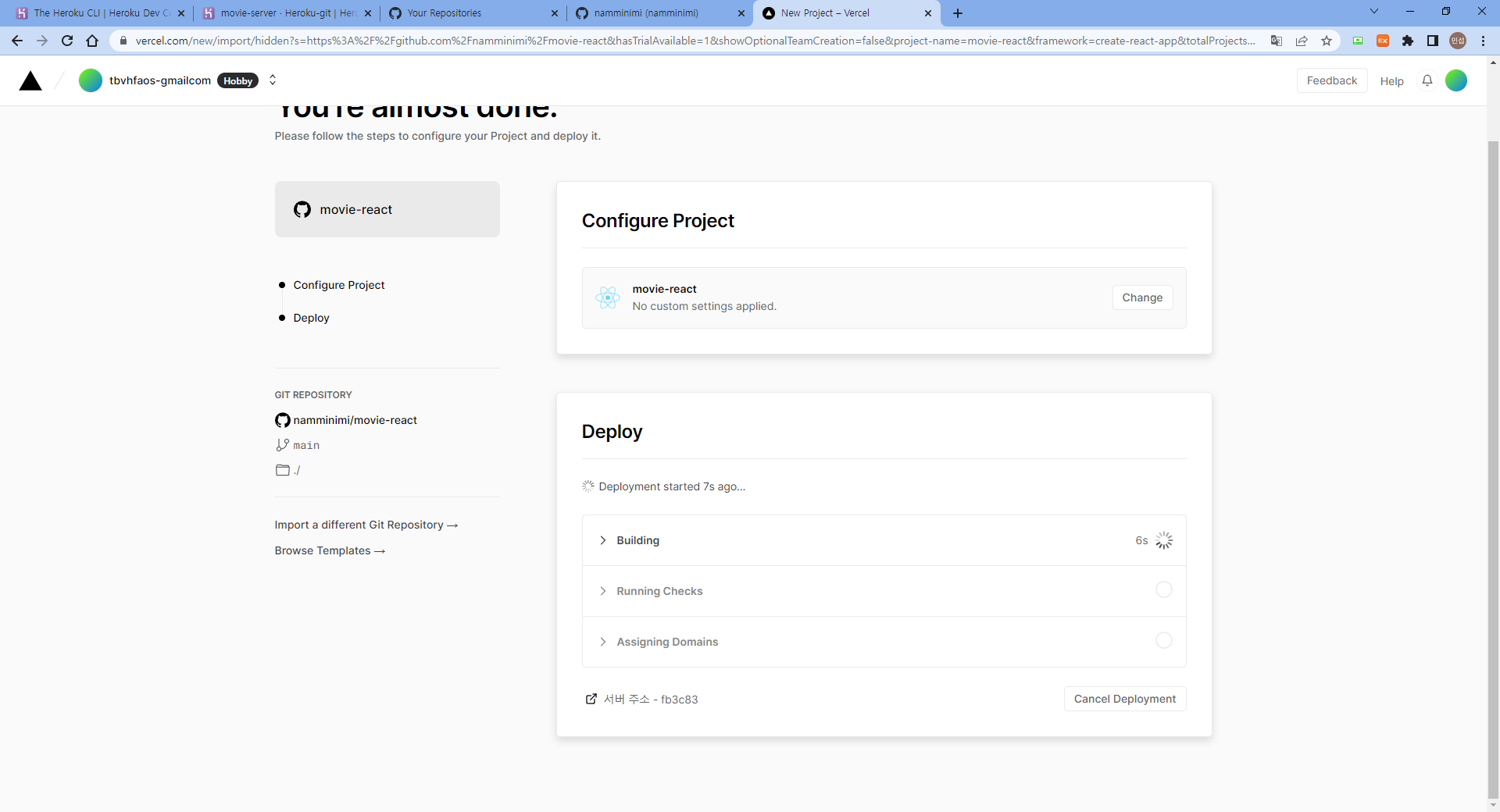Open the user profile avatar in header
This screenshot has height=812, width=1500.
click(1456, 80)
